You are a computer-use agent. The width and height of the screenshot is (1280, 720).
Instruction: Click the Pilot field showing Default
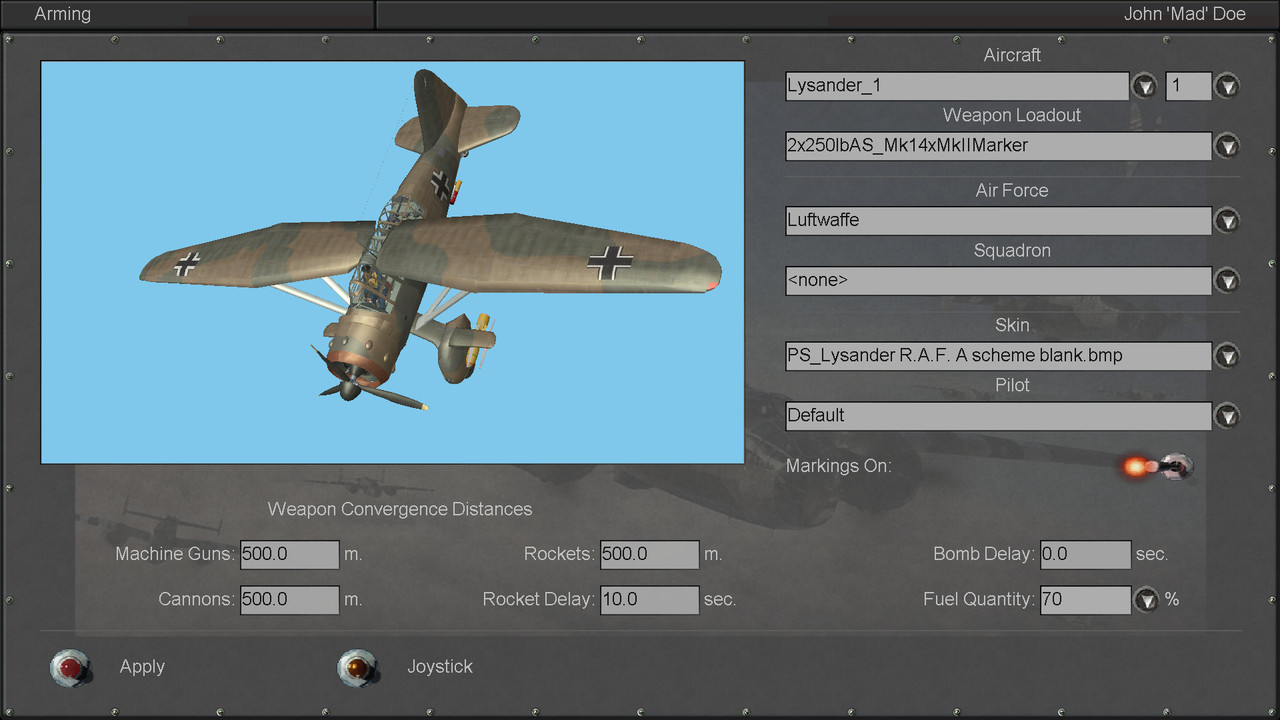[999, 416]
